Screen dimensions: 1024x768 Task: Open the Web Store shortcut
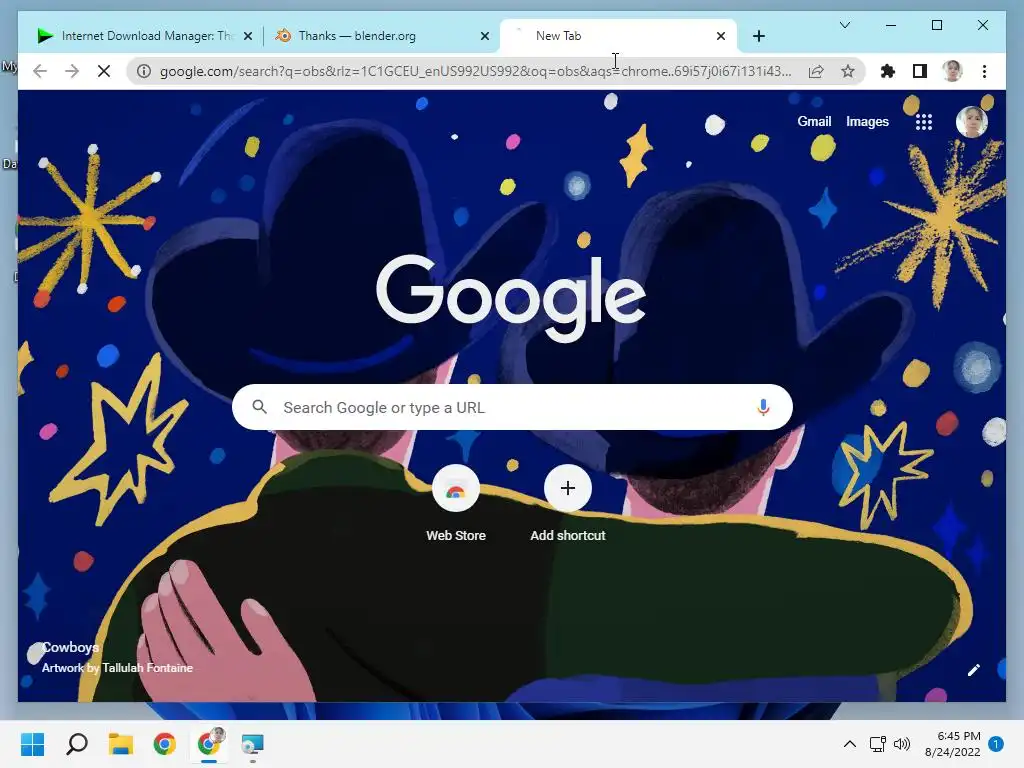pyautogui.click(x=456, y=504)
